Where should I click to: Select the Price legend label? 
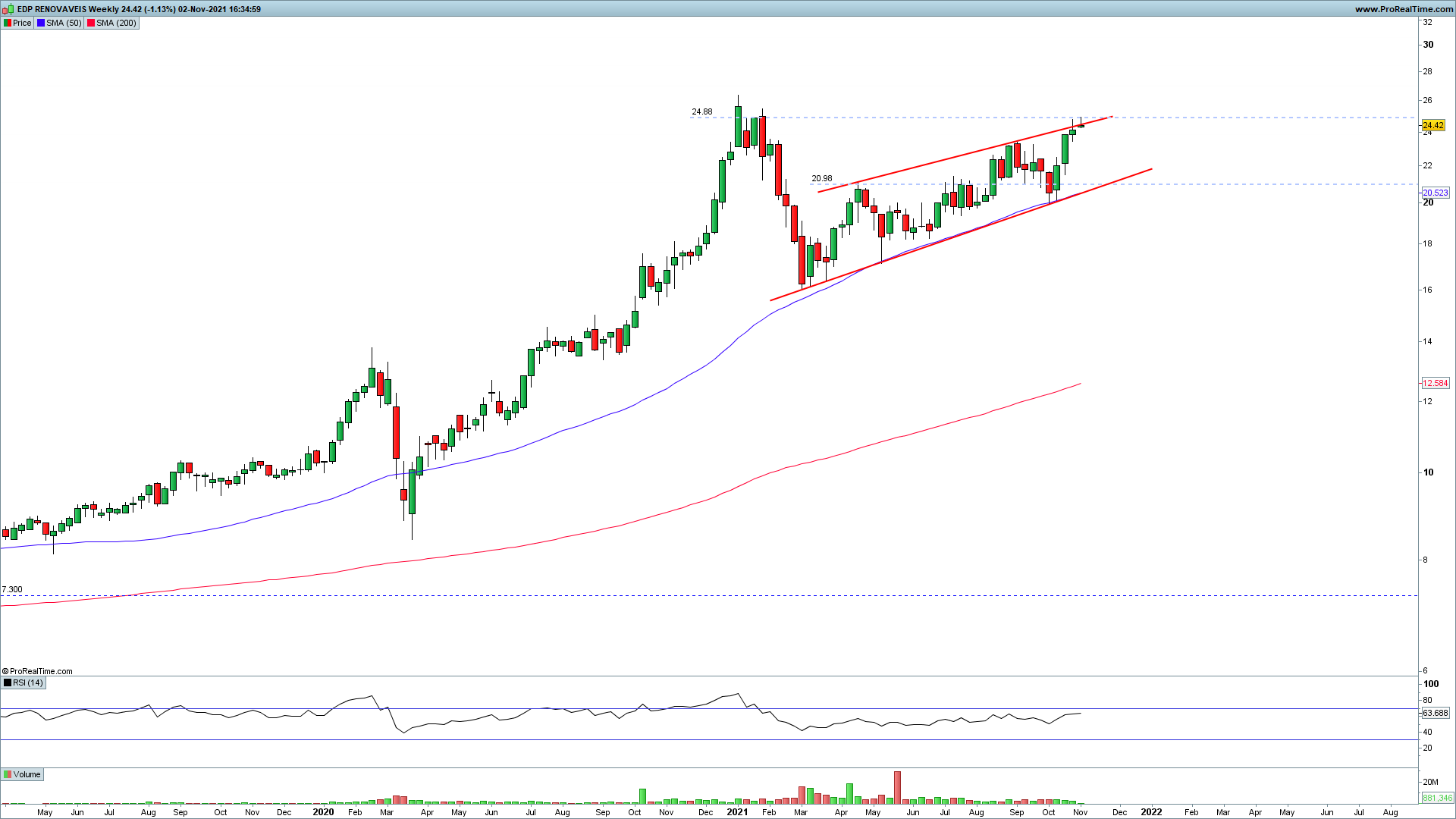[22, 23]
